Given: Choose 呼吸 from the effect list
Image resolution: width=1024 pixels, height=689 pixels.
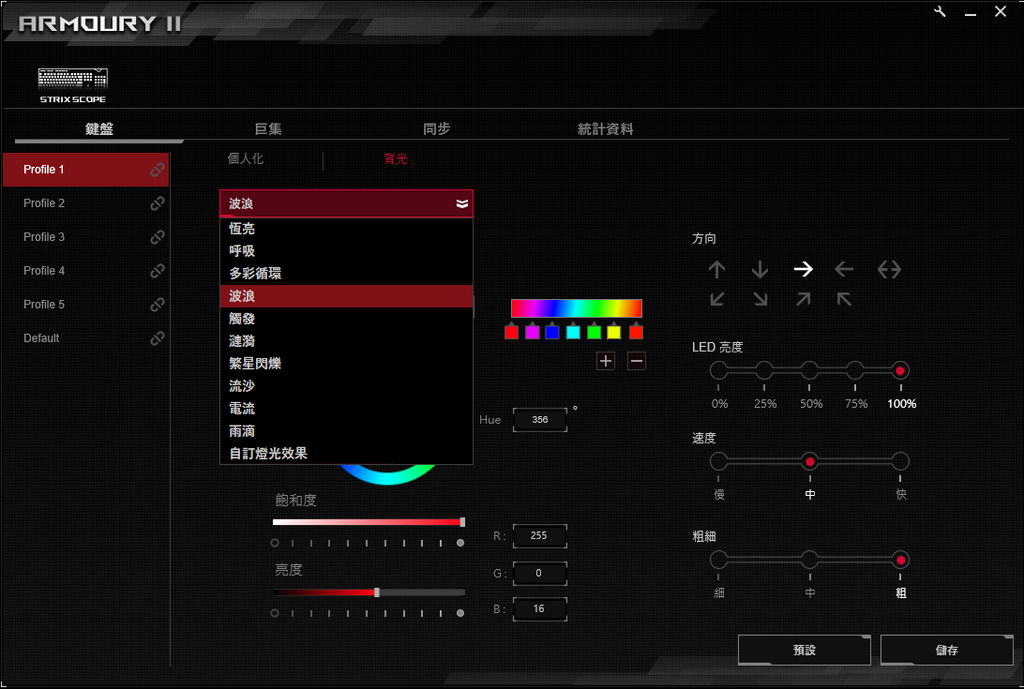Looking at the screenshot, I should point(346,251).
